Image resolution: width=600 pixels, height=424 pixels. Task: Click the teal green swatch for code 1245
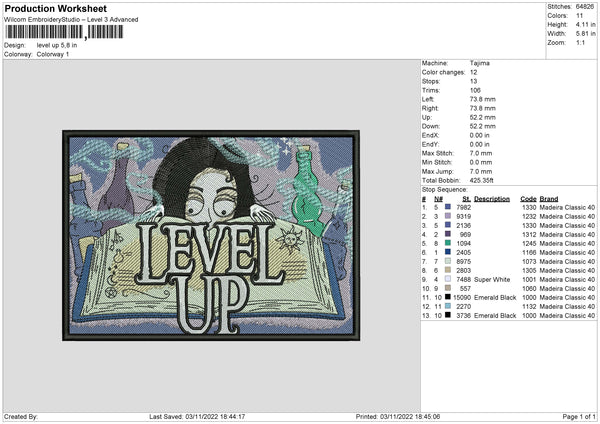click(446, 244)
